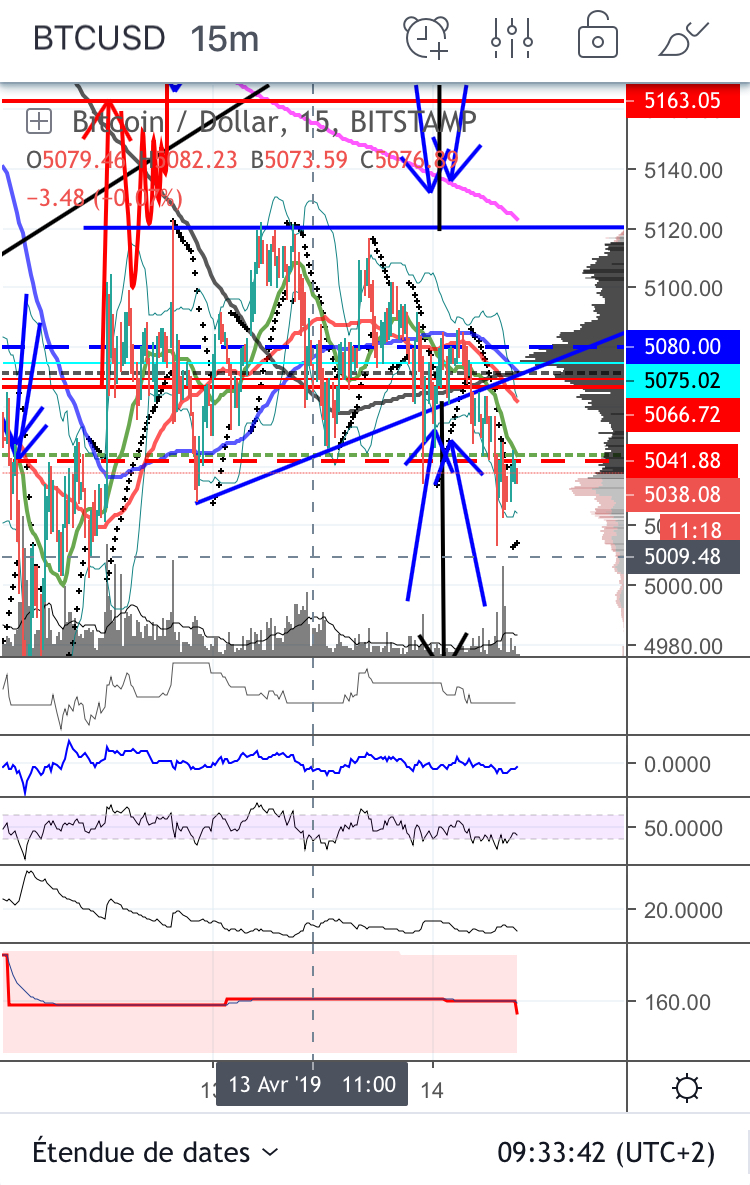Click the 13 Avr '19 11:00 date marker
Screen dimensions: 750x1185
coord(312,1085)
